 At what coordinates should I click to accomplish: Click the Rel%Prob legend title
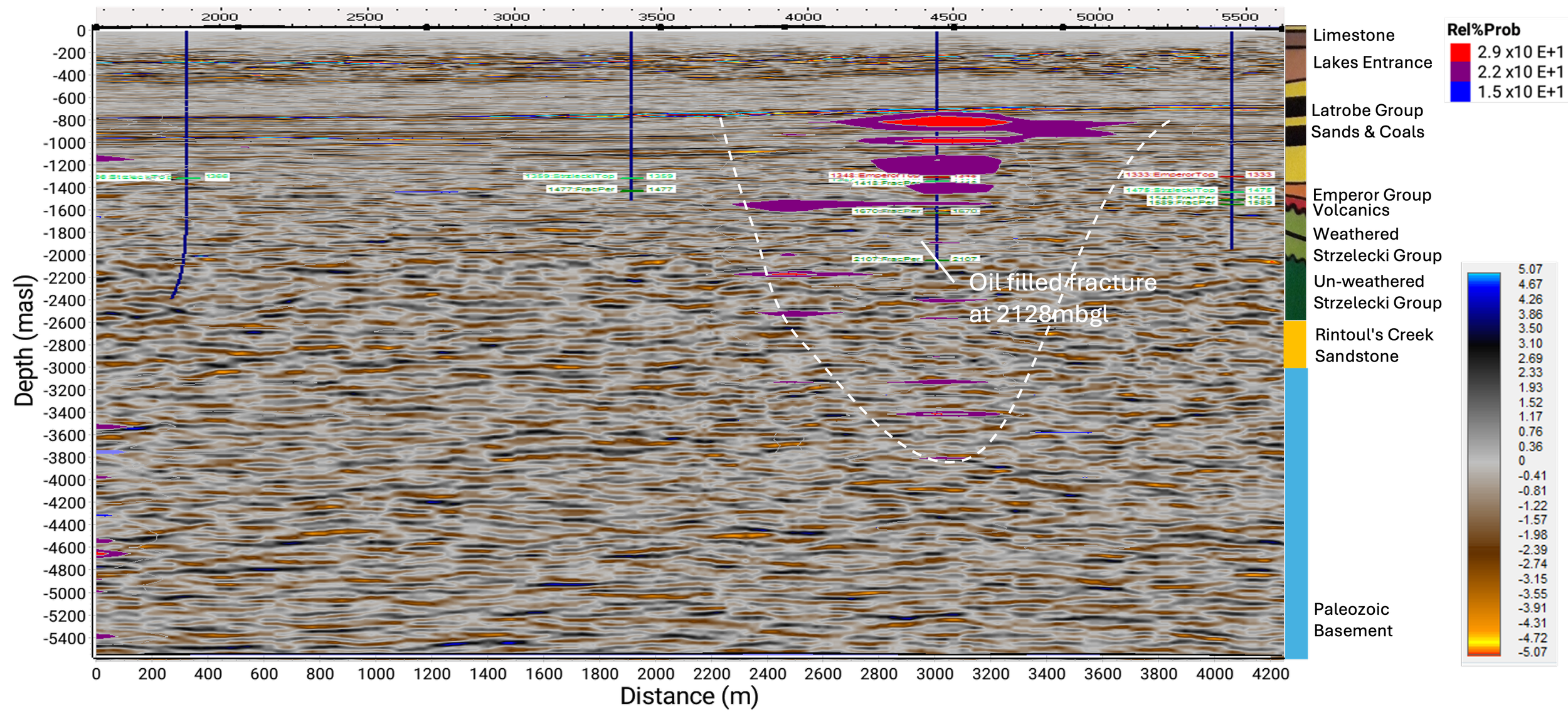click(1483, 29)
